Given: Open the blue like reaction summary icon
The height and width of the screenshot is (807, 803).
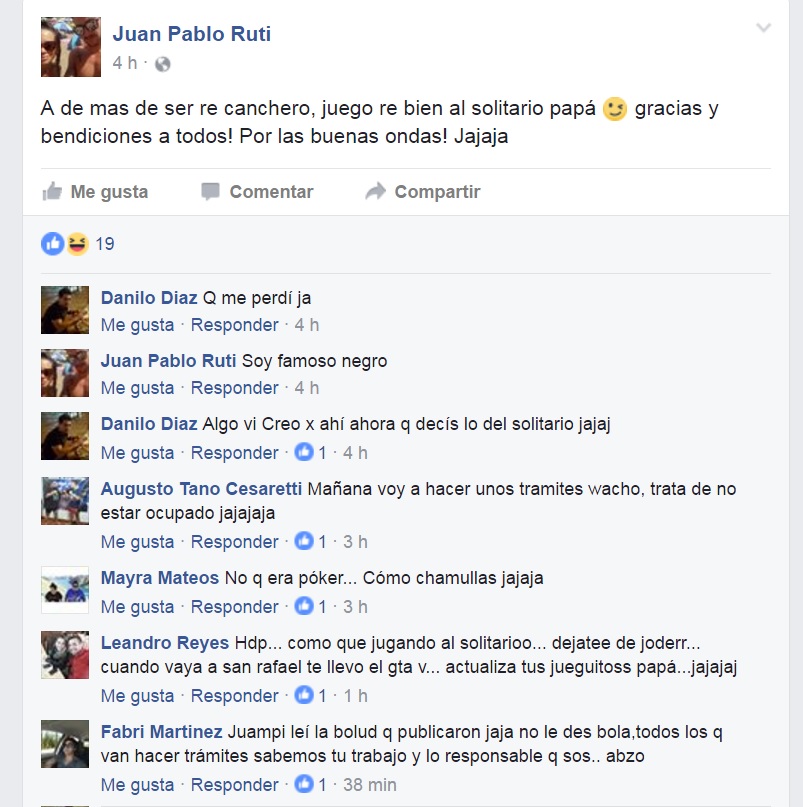Looking at the screenshot, I should pos(53,244).
